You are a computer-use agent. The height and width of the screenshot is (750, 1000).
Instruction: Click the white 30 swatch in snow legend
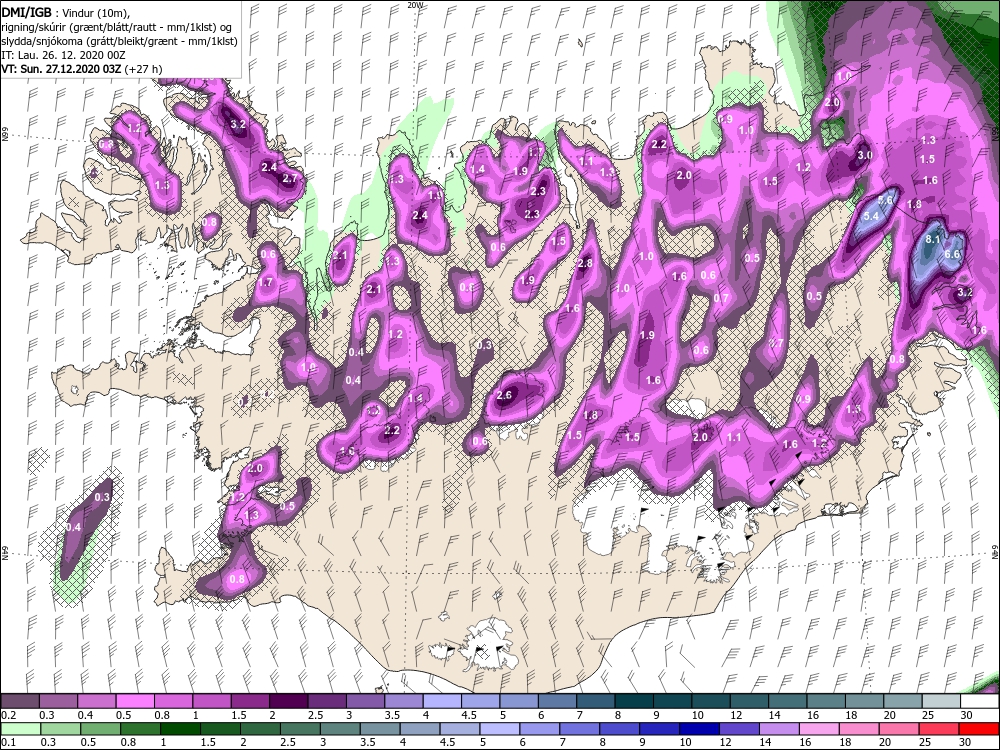[x=980, y=701]
